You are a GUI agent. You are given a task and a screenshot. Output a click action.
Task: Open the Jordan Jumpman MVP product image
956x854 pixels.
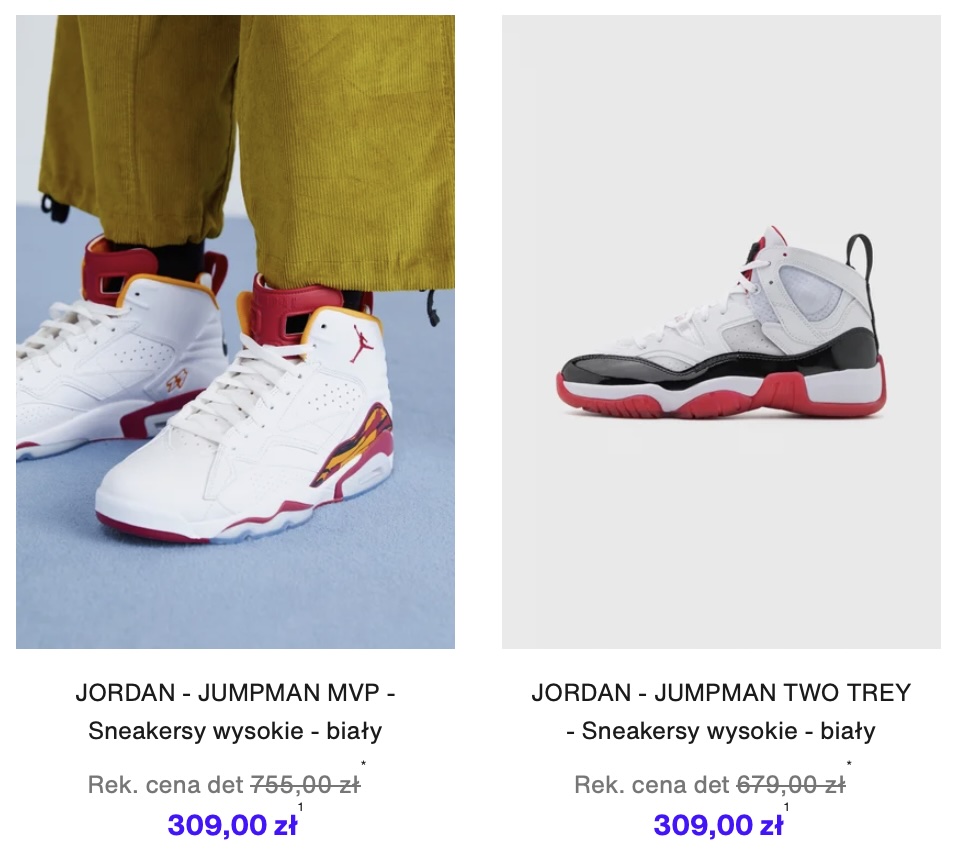(235, 332)
